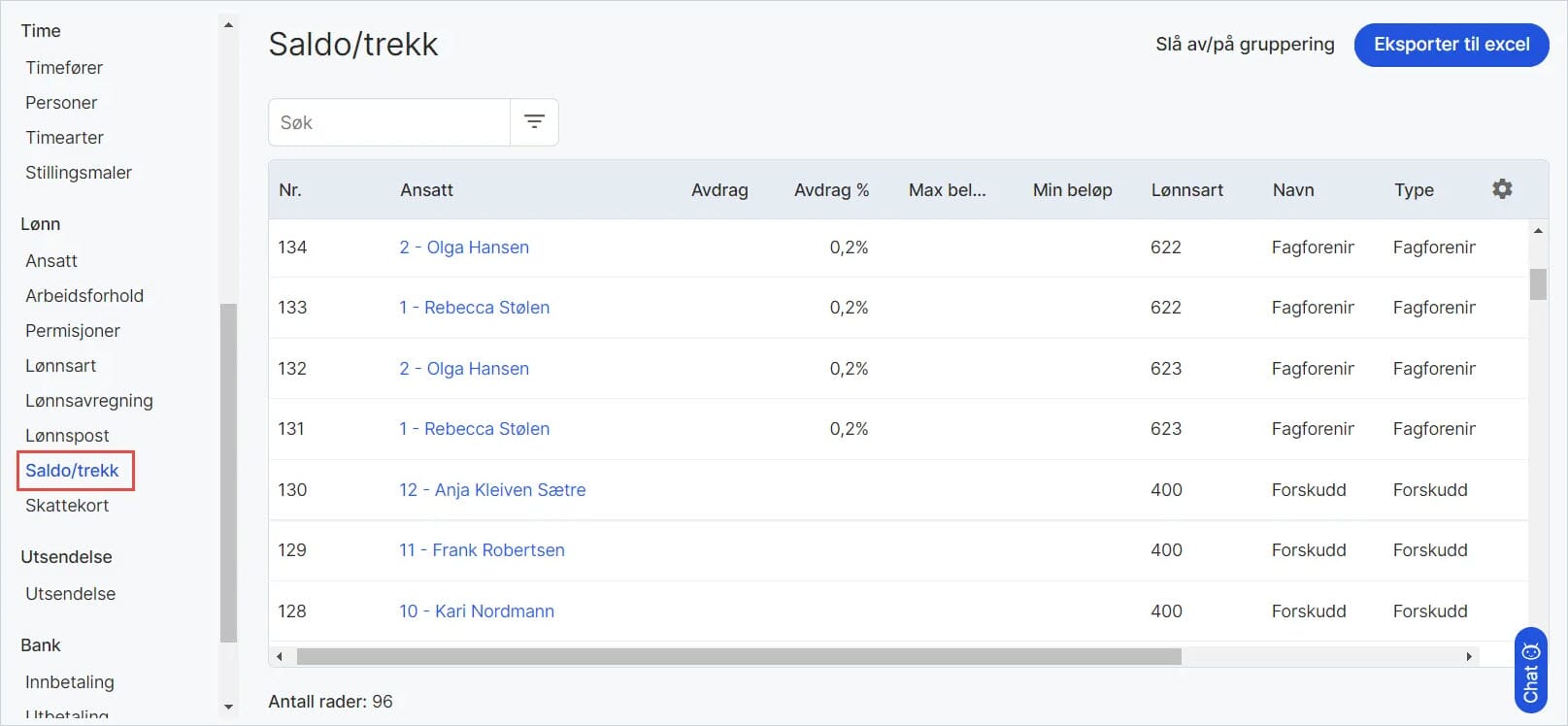
Task: Open employee link in row 133
Action: [x=475, y=308]
